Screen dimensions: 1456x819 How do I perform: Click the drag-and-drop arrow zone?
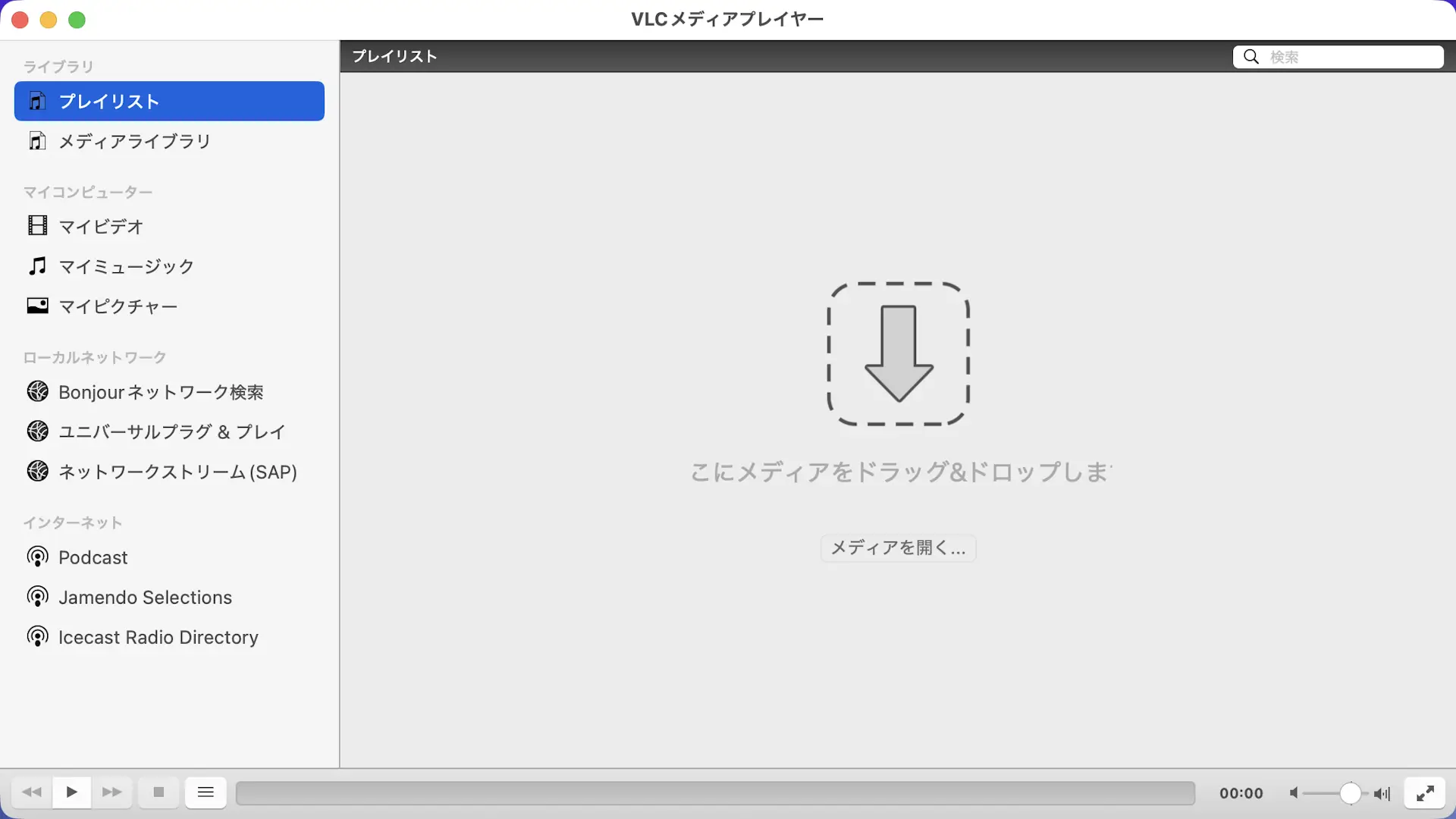pos(898,353)
